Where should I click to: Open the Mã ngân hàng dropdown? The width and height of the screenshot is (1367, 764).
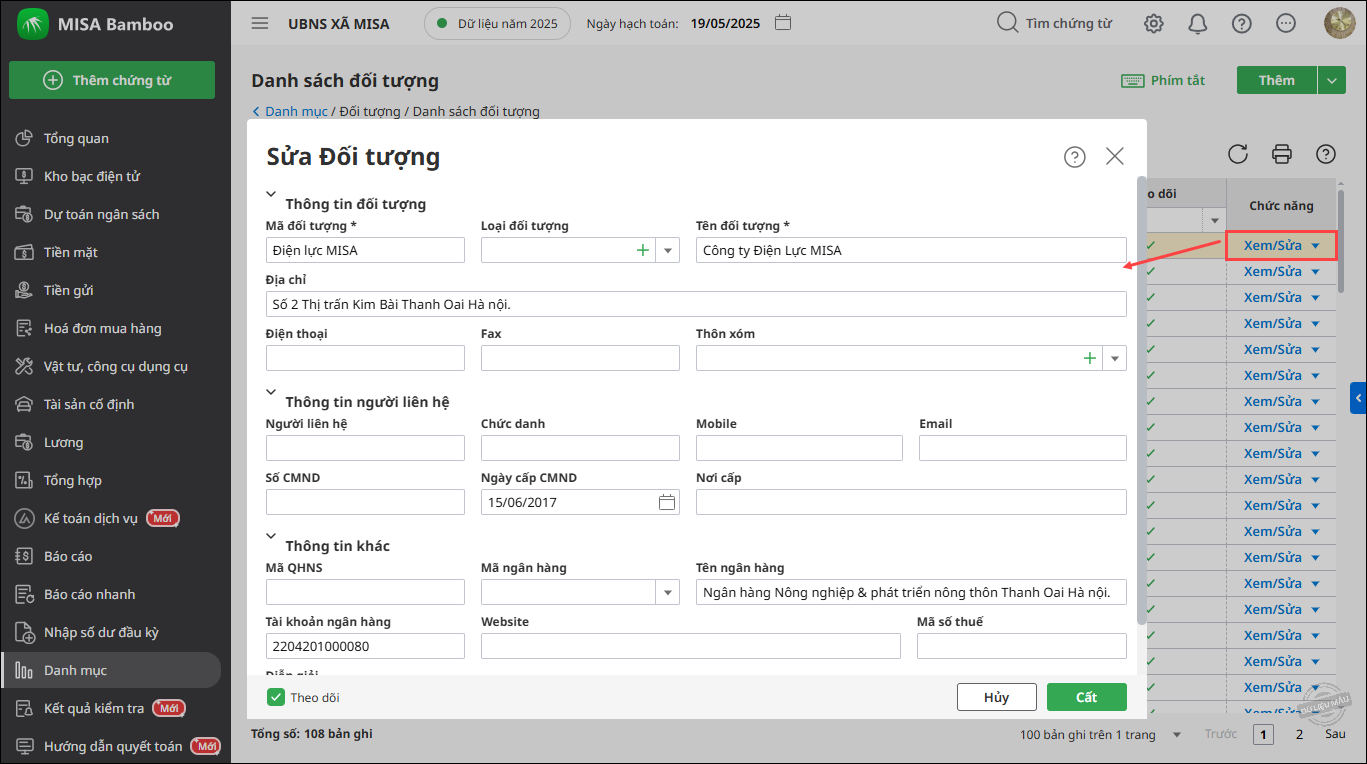click(668, 592)
